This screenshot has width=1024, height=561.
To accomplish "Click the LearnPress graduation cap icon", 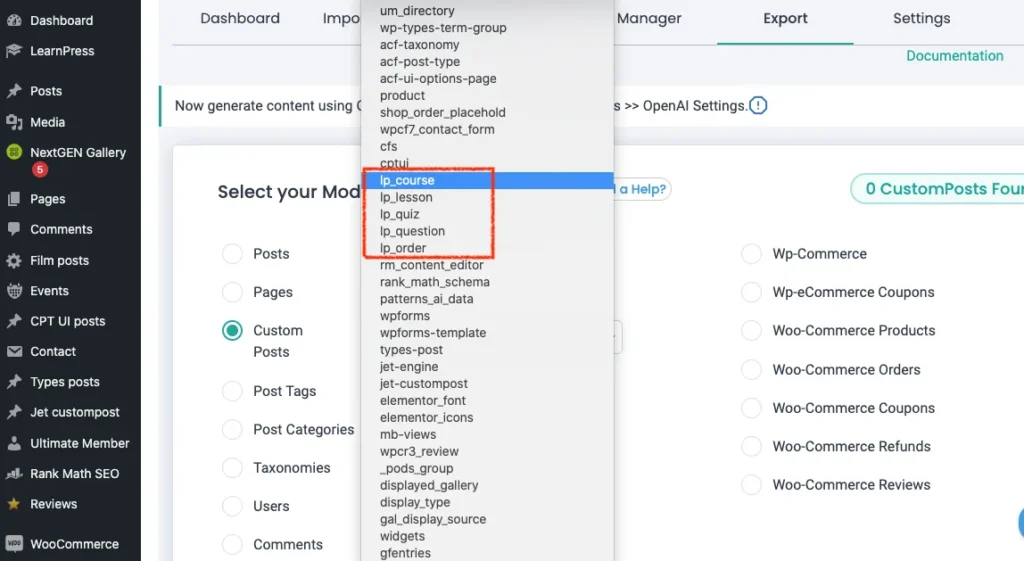I will tap(14, 51).
